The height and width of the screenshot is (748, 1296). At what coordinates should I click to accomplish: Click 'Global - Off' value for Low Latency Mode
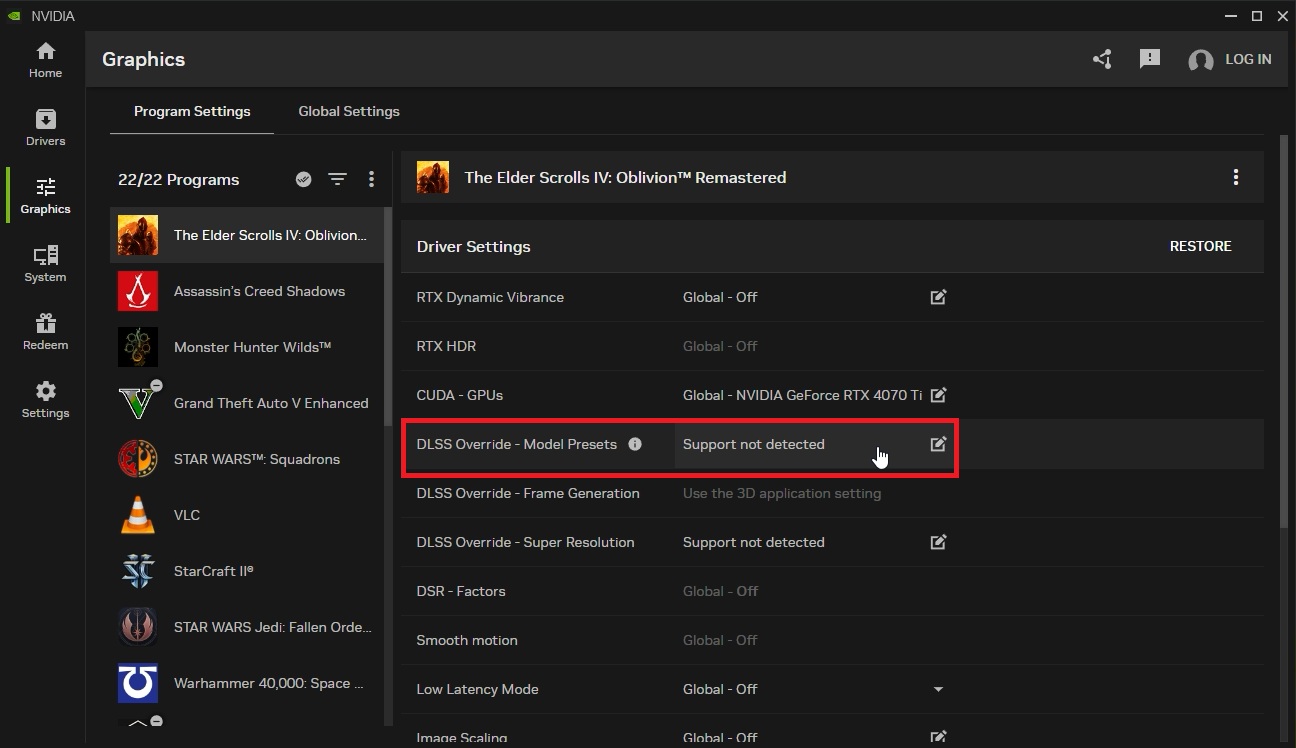(x=720, y=689)
